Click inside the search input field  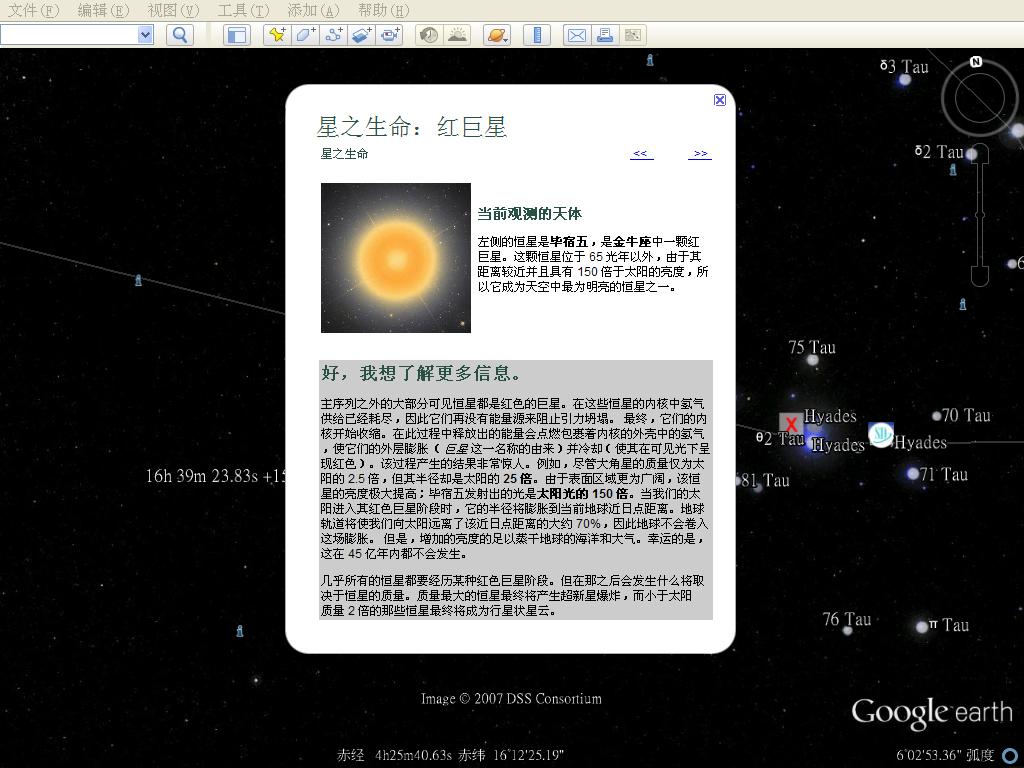pyautogui.click(x=69, y=35)
